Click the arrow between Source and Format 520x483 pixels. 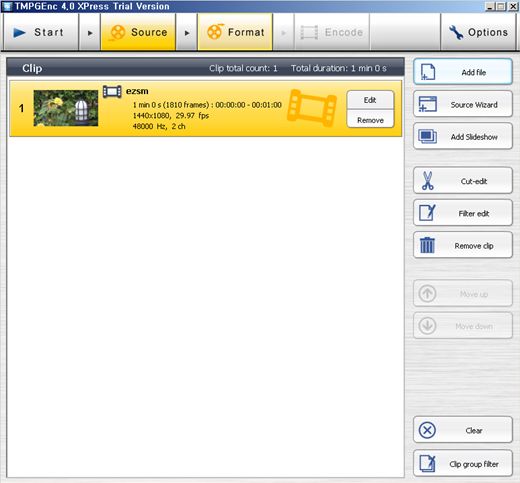point(187,33)
